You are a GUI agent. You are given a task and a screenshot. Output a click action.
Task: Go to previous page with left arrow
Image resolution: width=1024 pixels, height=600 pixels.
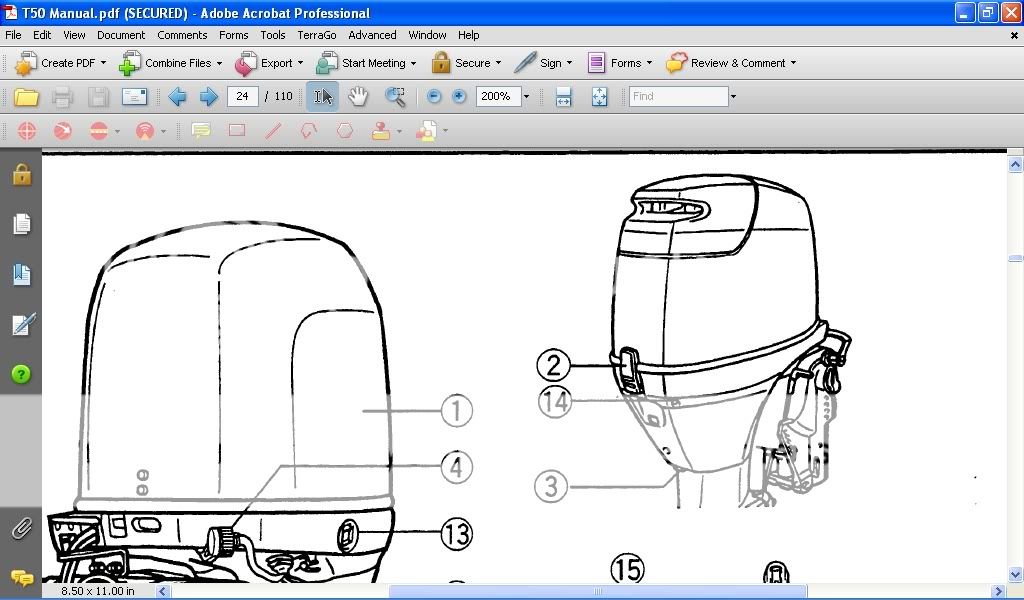(x=177, y=97)
